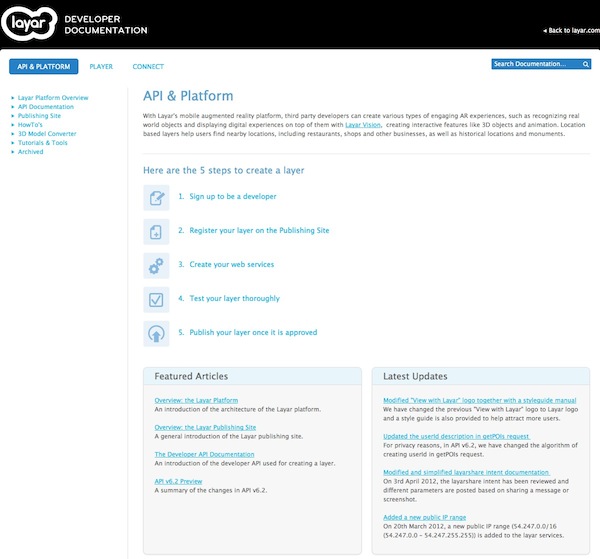Viewport: 600px width, 559px height.
Task: Open Archived in sidebar
Action: [x=31, y=152]
